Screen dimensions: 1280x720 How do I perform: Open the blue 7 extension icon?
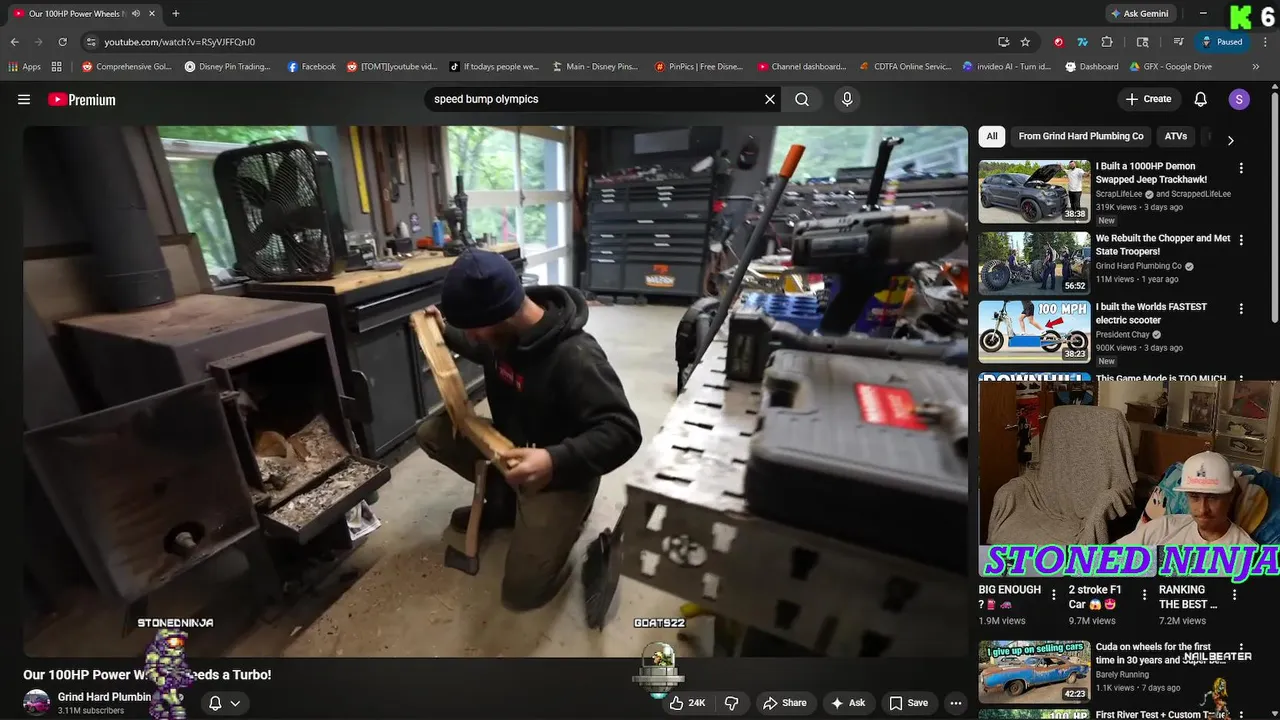1082,42
